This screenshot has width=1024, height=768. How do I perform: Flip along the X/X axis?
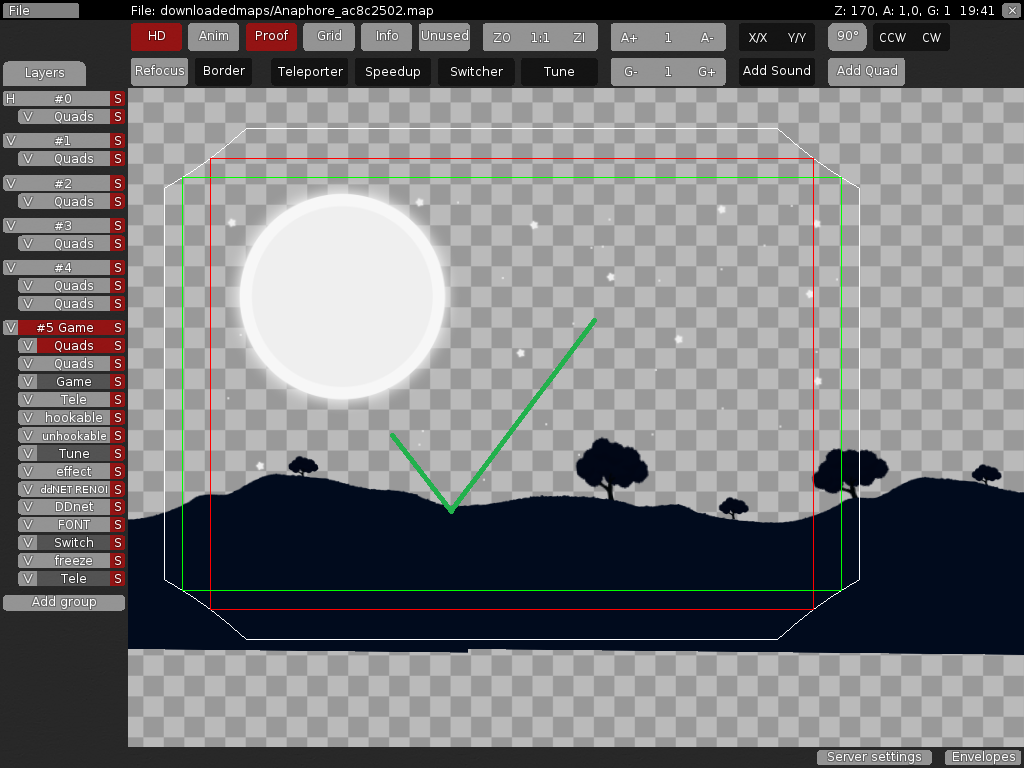coord(757,36)
